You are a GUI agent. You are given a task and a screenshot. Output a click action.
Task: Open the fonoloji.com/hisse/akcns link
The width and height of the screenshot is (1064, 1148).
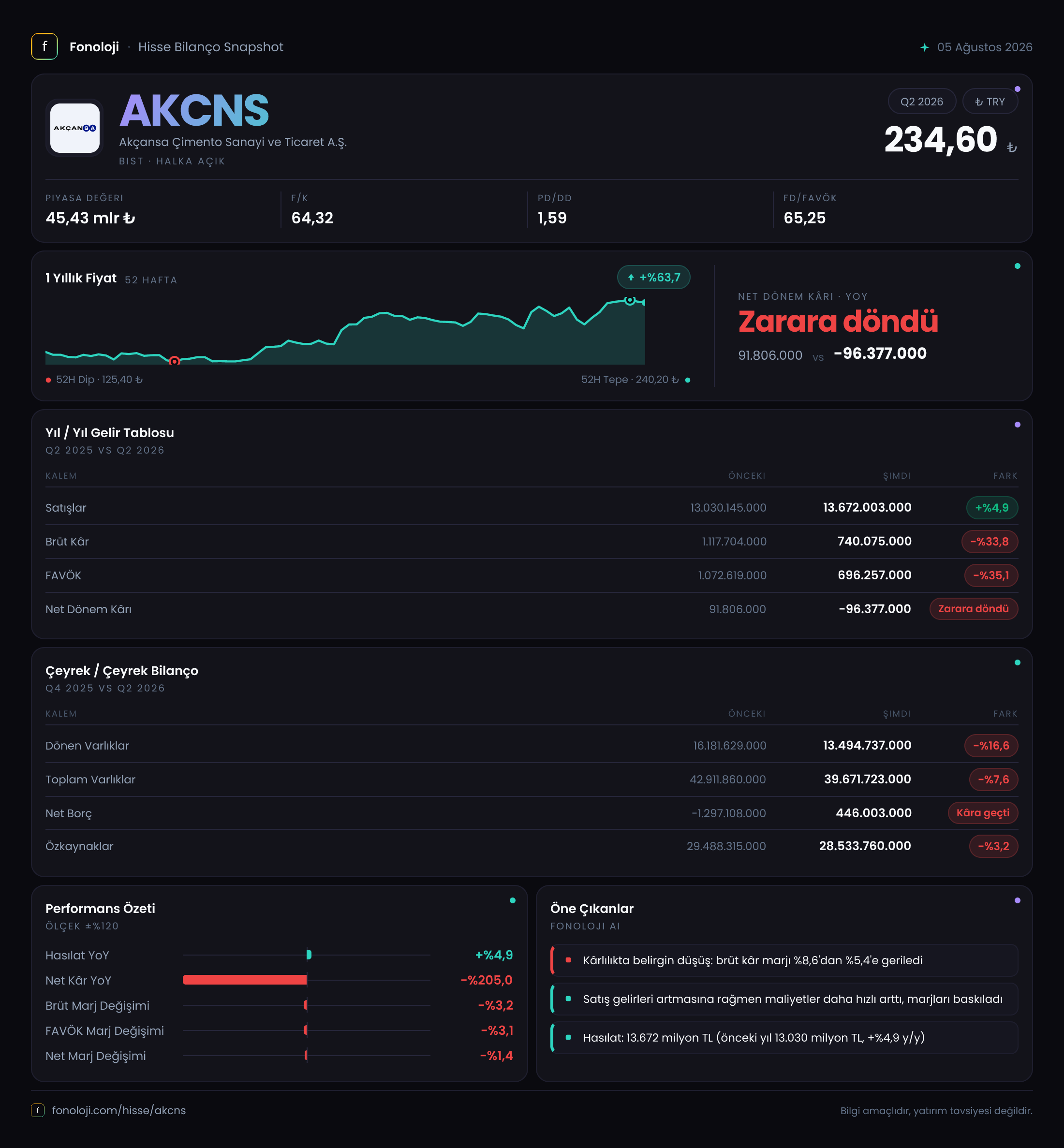[118, 1110]
